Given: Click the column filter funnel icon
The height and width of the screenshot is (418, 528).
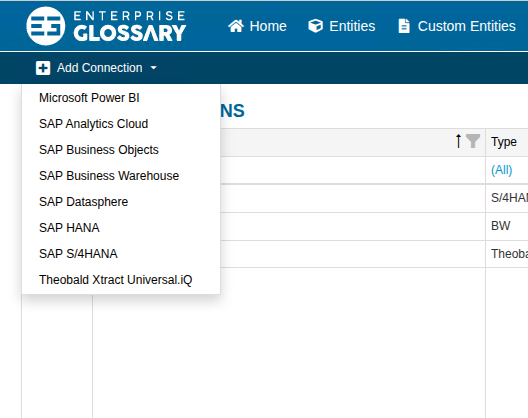Looking at the screenshot, I should pyautogui.click(x=473, y=141).
